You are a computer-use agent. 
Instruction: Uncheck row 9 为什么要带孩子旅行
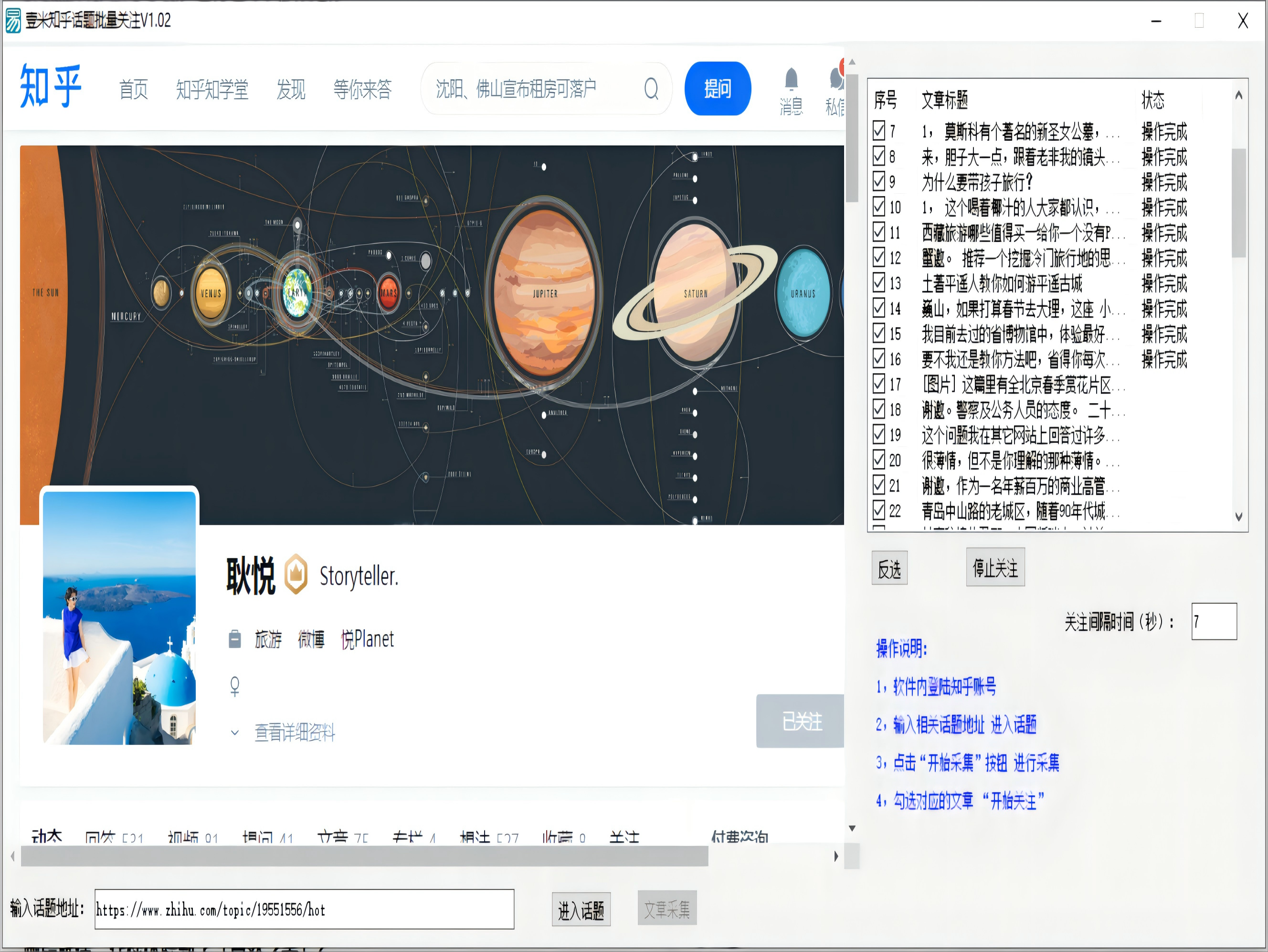pyautogui.click(x=879, y=181)
